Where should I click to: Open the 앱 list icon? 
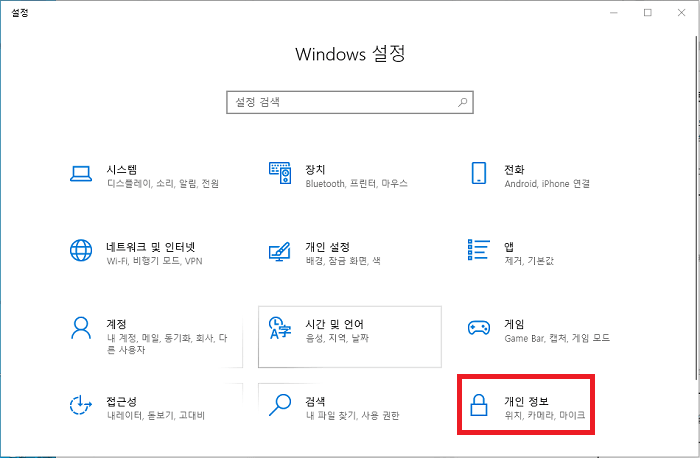pos(479,250)
